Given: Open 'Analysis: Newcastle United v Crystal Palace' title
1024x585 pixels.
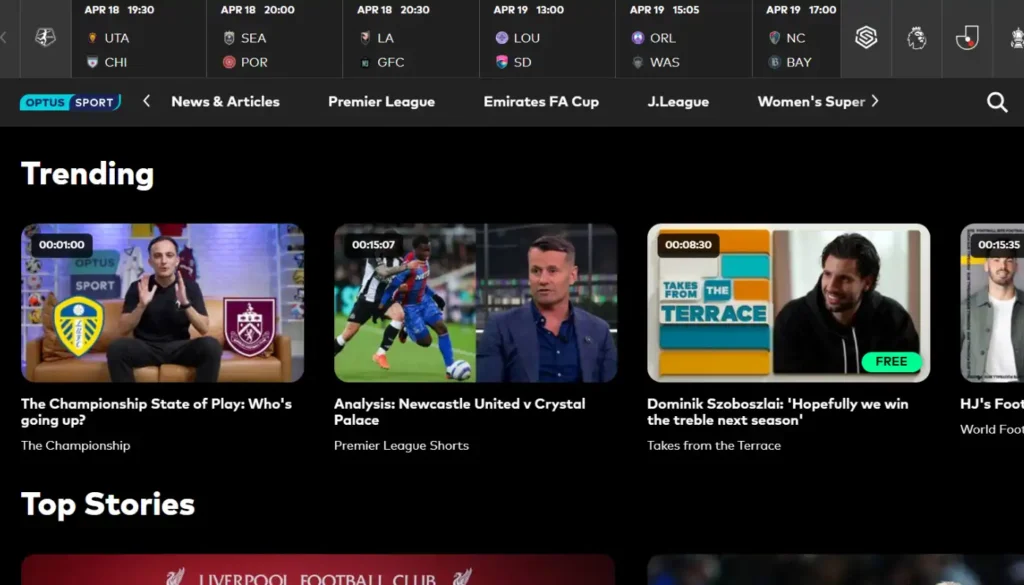Looking at the screenshot, I should point(460,412).
